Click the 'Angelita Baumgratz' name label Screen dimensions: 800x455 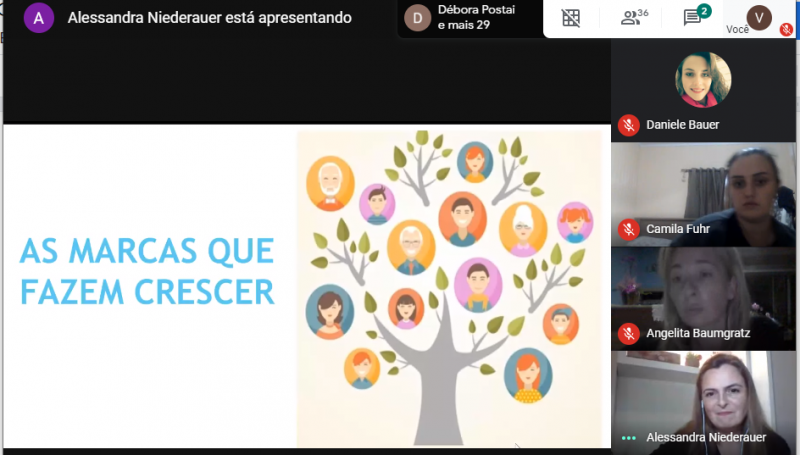(698, 334)
